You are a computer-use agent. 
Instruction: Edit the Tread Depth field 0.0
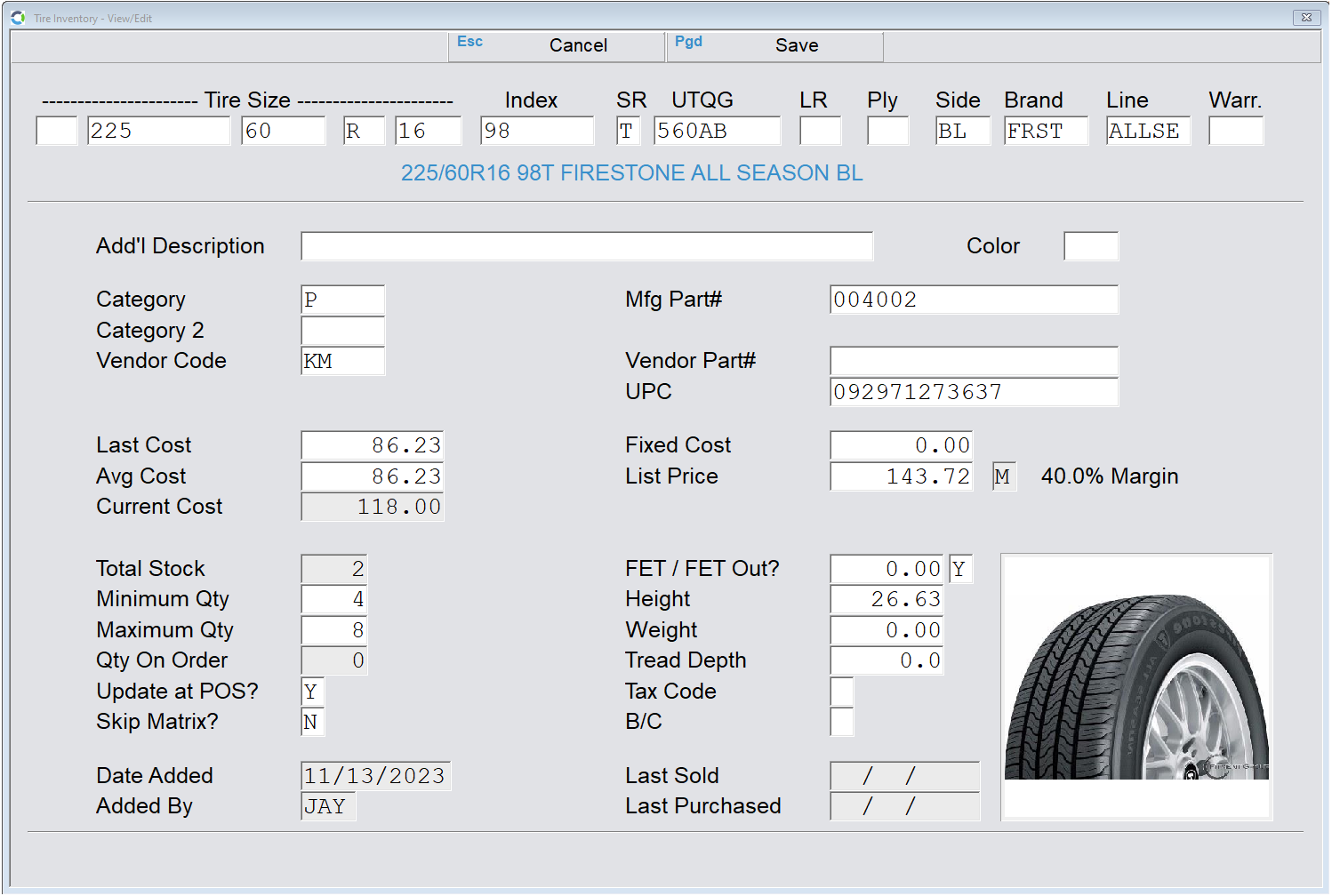pos(887,660)
